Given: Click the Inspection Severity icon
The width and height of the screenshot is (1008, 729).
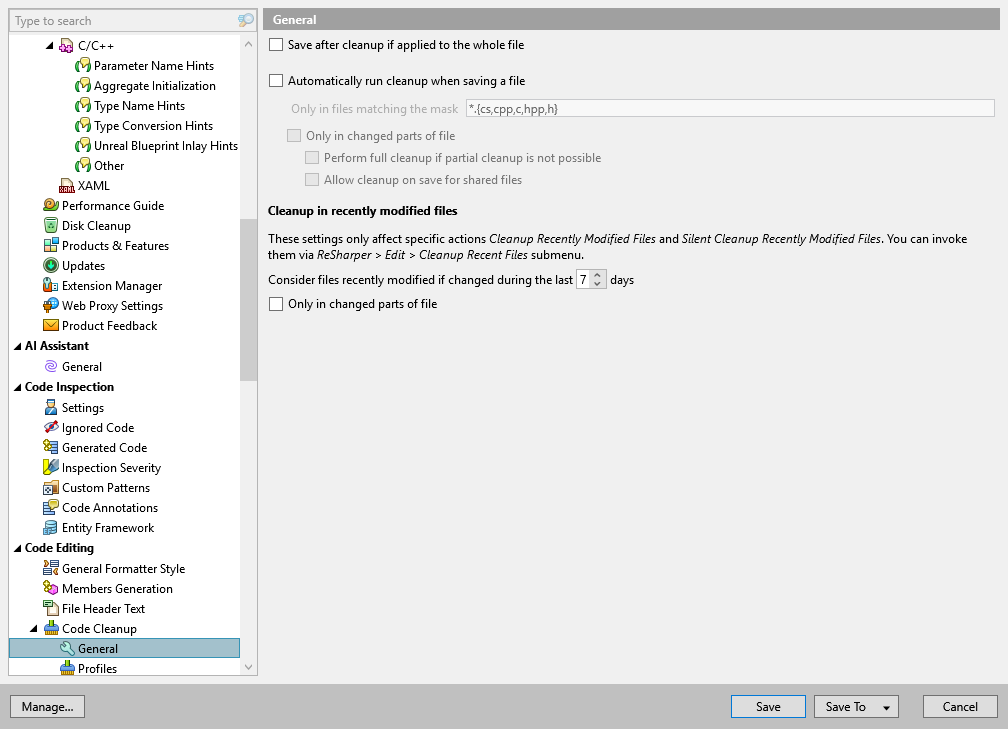Looking at the screenshot, I should tap(51, 467).
